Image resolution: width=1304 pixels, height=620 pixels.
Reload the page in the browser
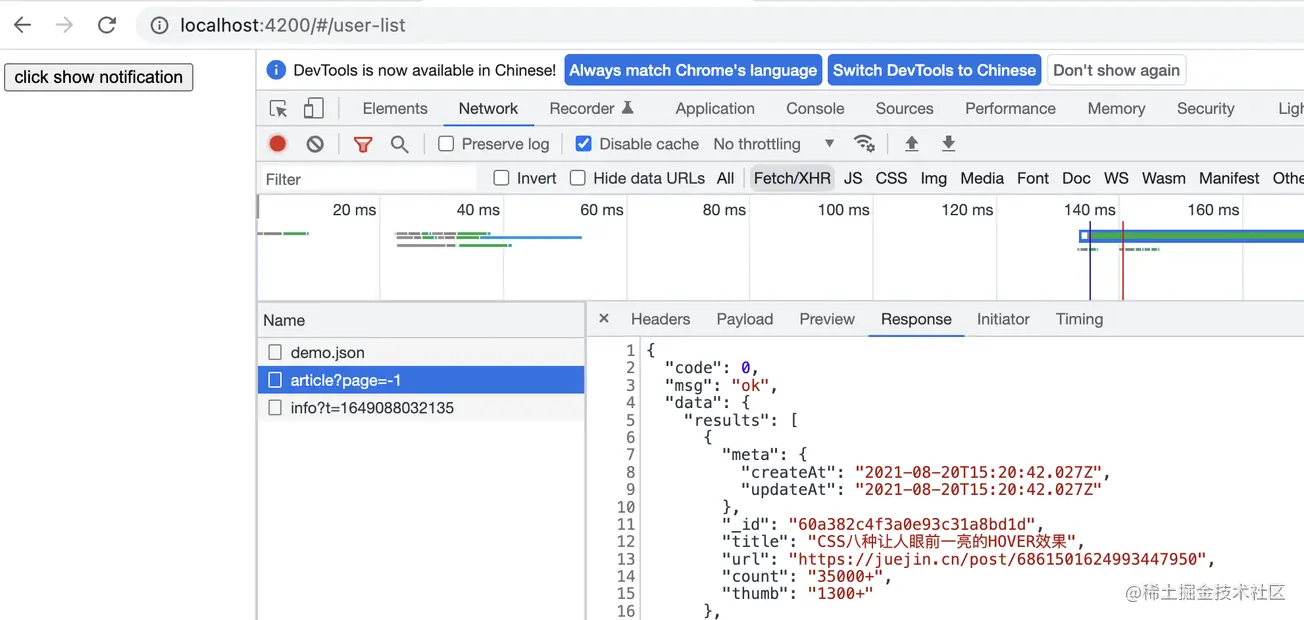pos(107,25)
